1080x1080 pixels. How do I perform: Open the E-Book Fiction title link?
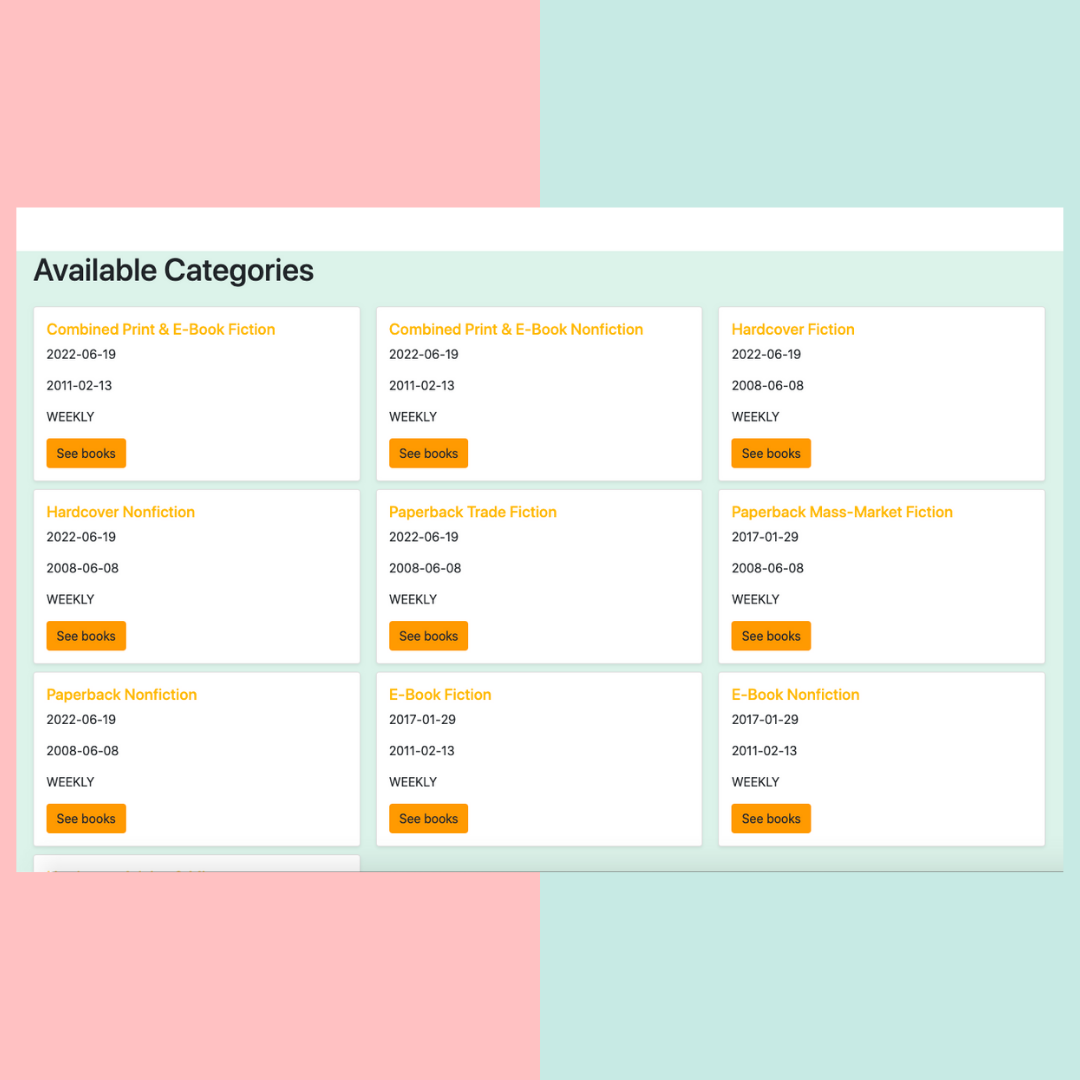click(440, 695)
